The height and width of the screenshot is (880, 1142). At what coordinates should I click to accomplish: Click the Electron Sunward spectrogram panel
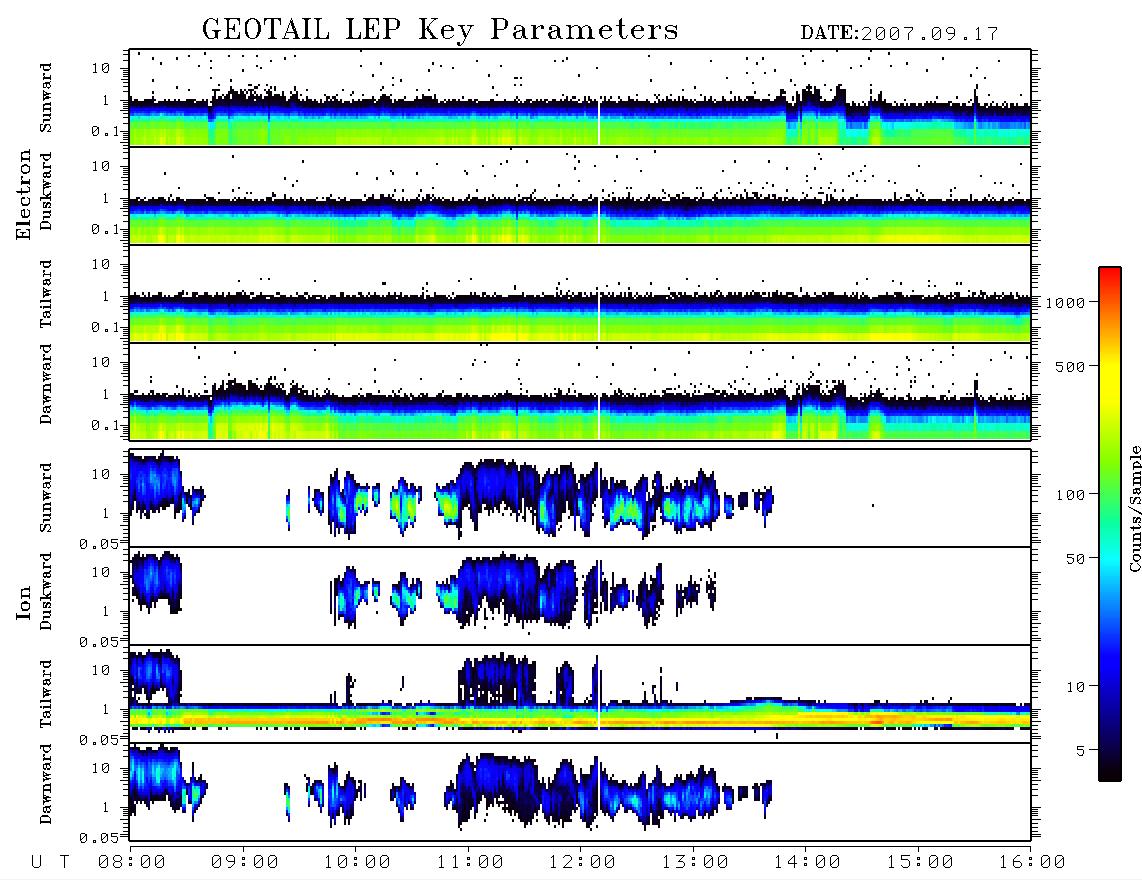click(580, 98)
